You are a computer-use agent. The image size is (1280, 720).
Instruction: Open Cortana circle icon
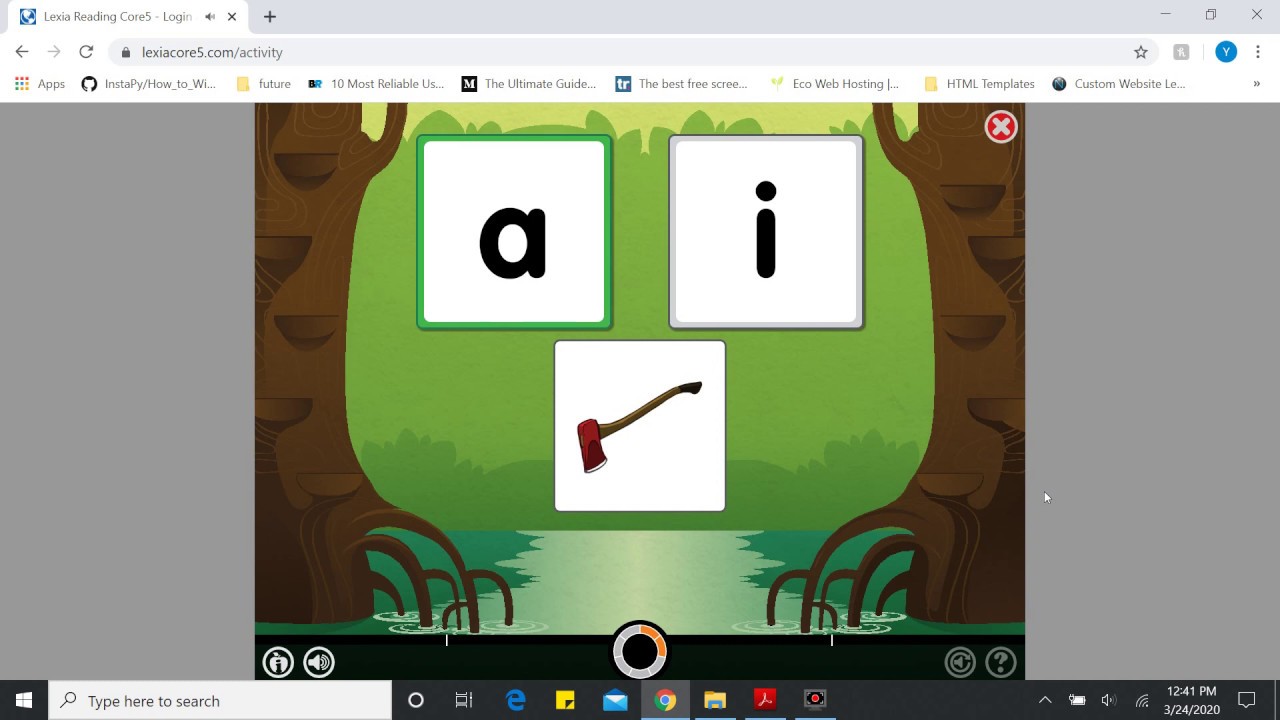coord(416,700)
